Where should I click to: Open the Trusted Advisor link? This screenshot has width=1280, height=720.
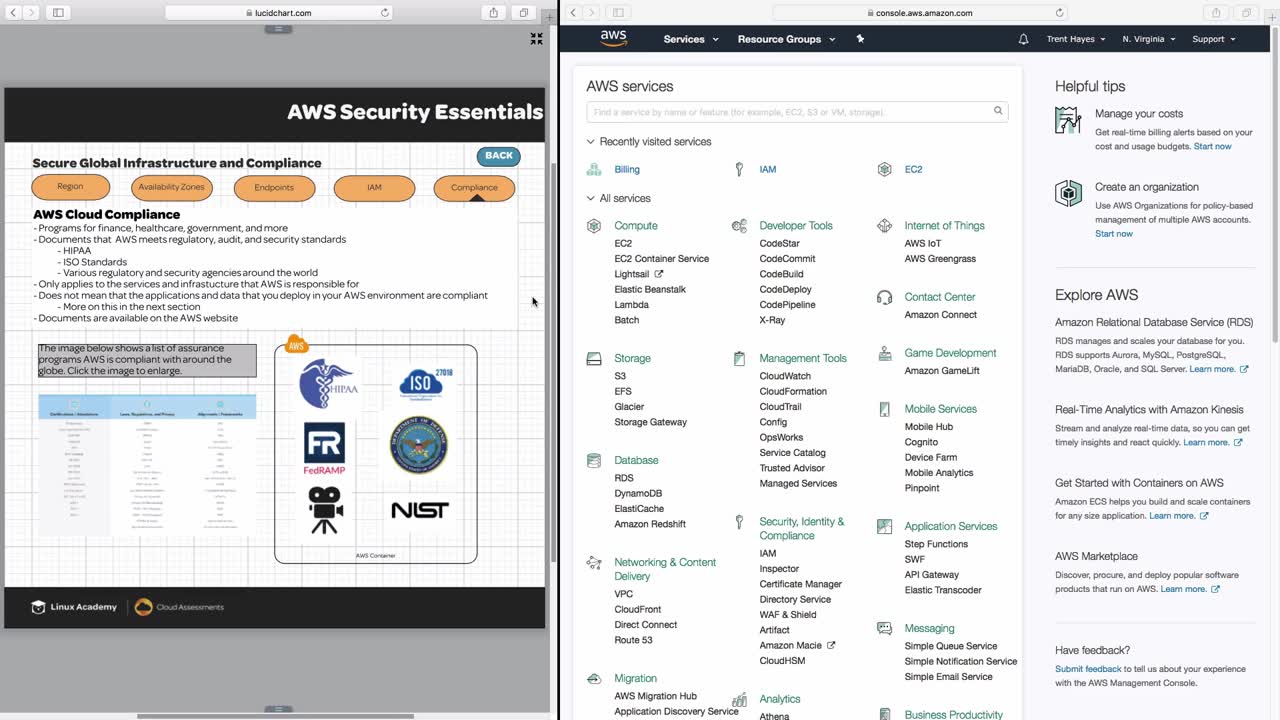(792, 468)
